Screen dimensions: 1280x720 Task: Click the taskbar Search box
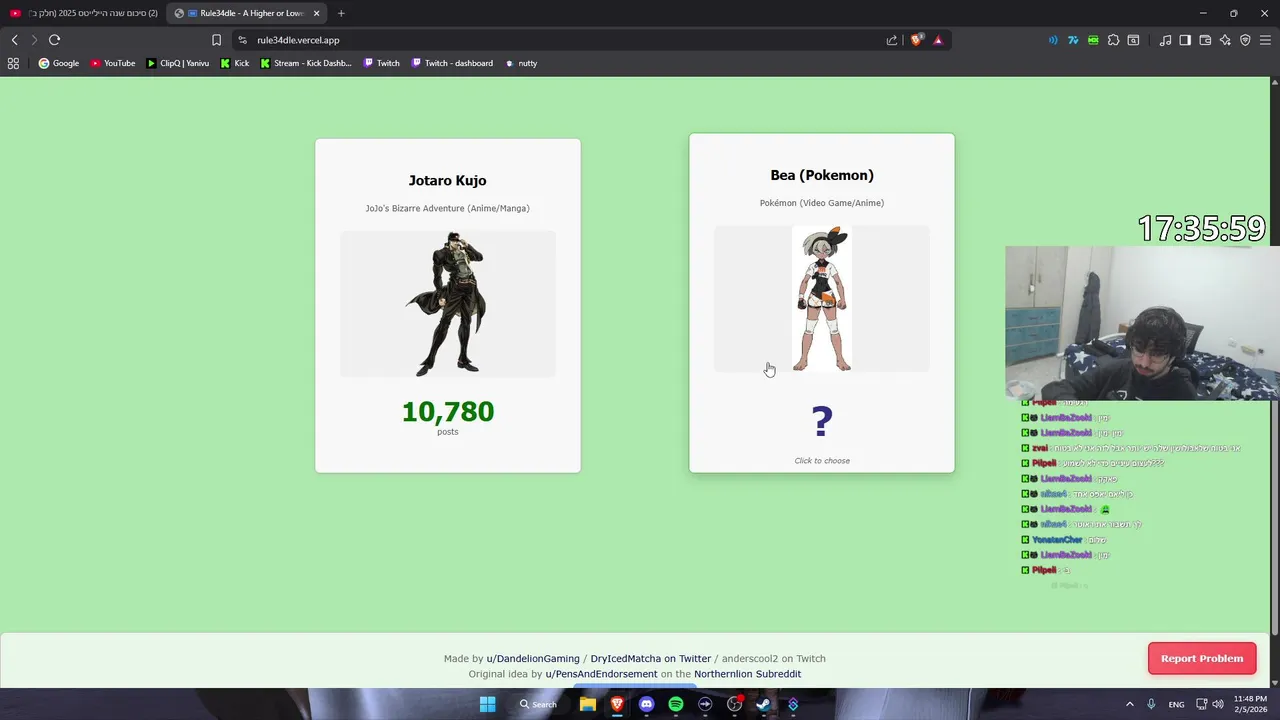pyautogui.click(x=539, y=704)
